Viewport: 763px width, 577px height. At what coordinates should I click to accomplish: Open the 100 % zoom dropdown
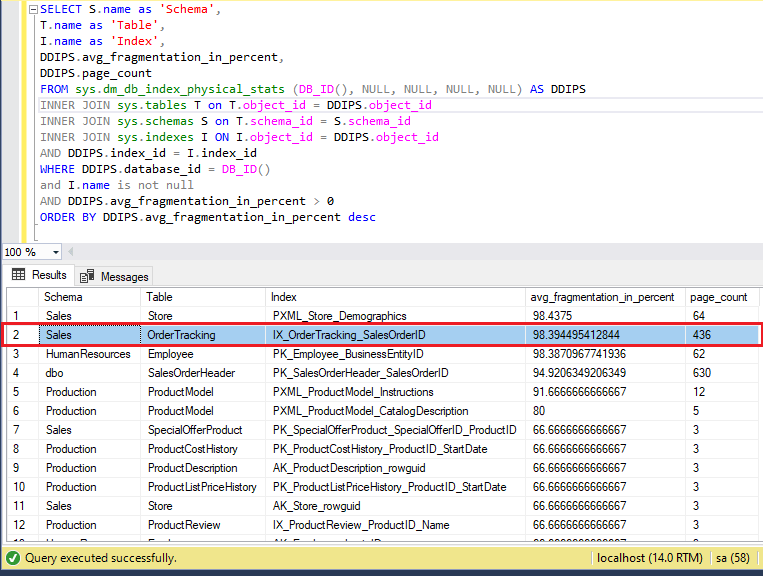[55, 252]
